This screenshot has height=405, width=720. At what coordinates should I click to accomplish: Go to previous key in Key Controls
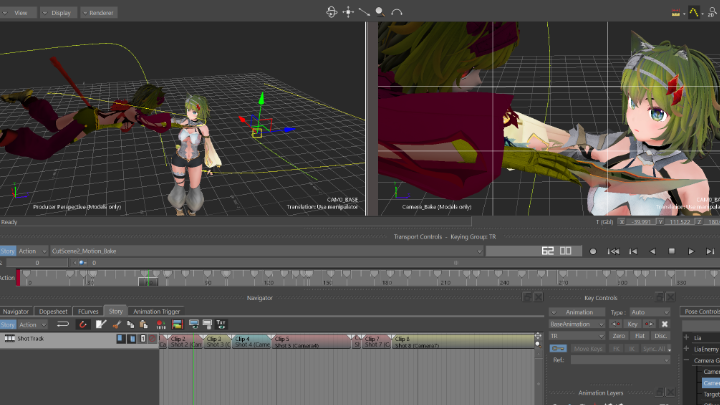[616, 324]
